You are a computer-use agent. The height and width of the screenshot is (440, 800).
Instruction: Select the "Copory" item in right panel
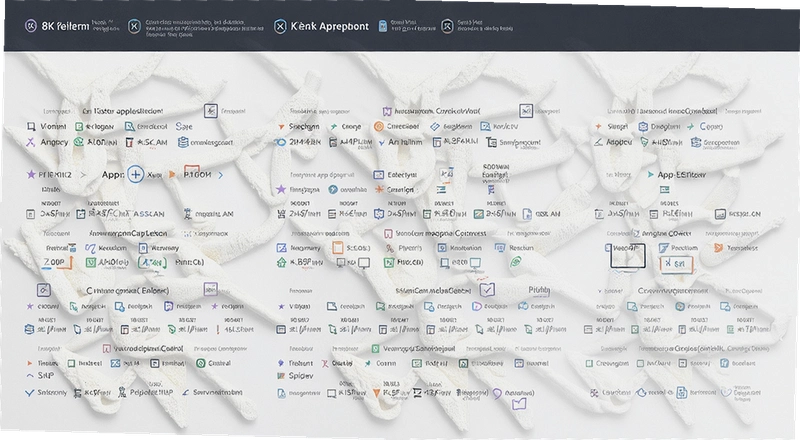(x=711, y=126)
